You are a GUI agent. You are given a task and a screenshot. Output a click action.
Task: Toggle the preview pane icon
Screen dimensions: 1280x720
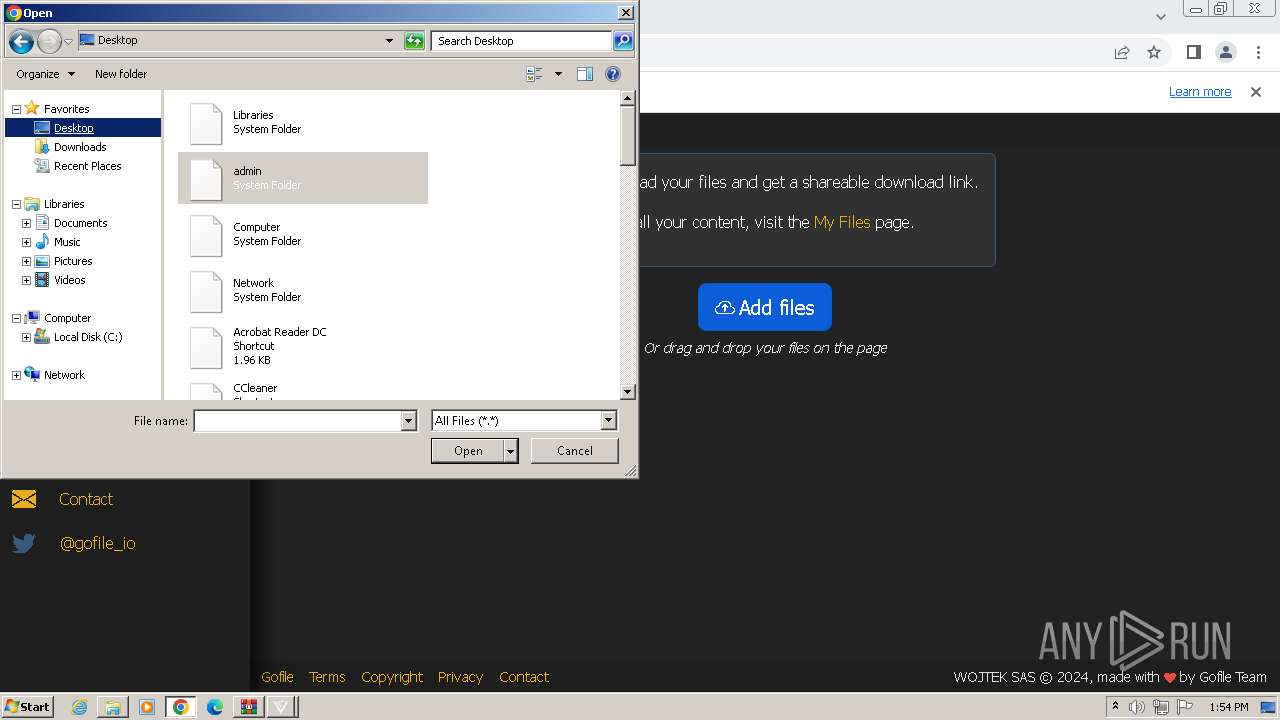[585, 74]
